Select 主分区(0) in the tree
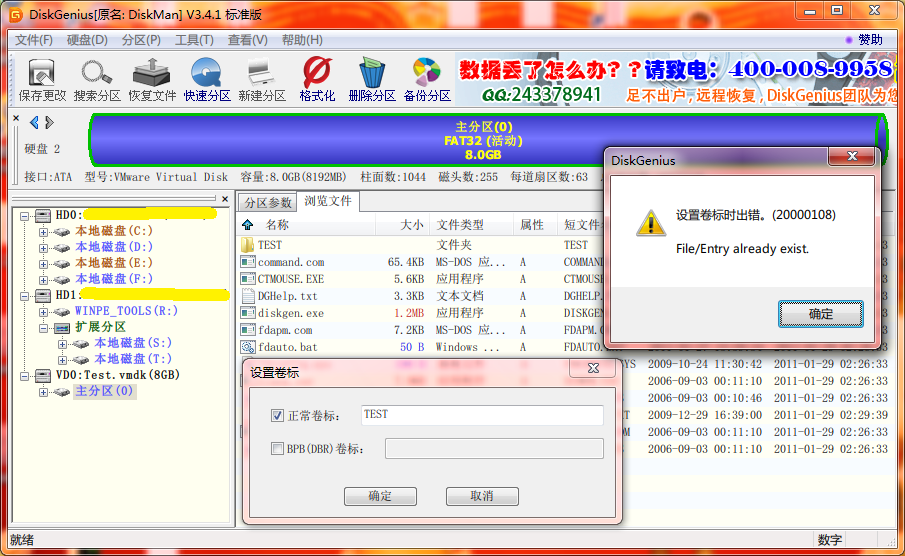905x556 pixels. pos(104,391)
